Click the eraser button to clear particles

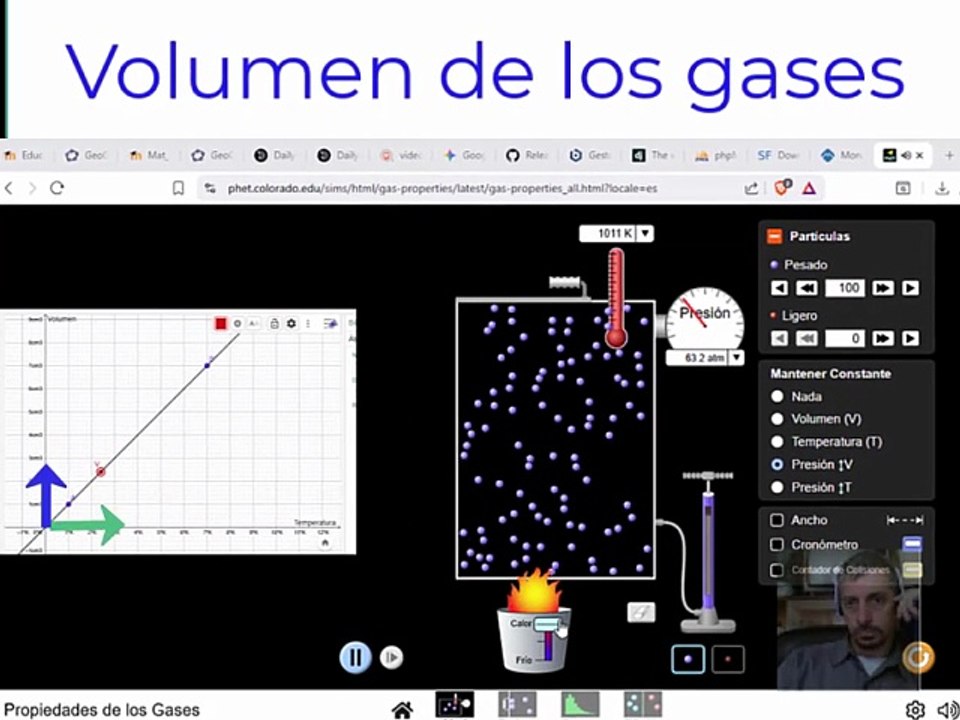pos(641,612)
